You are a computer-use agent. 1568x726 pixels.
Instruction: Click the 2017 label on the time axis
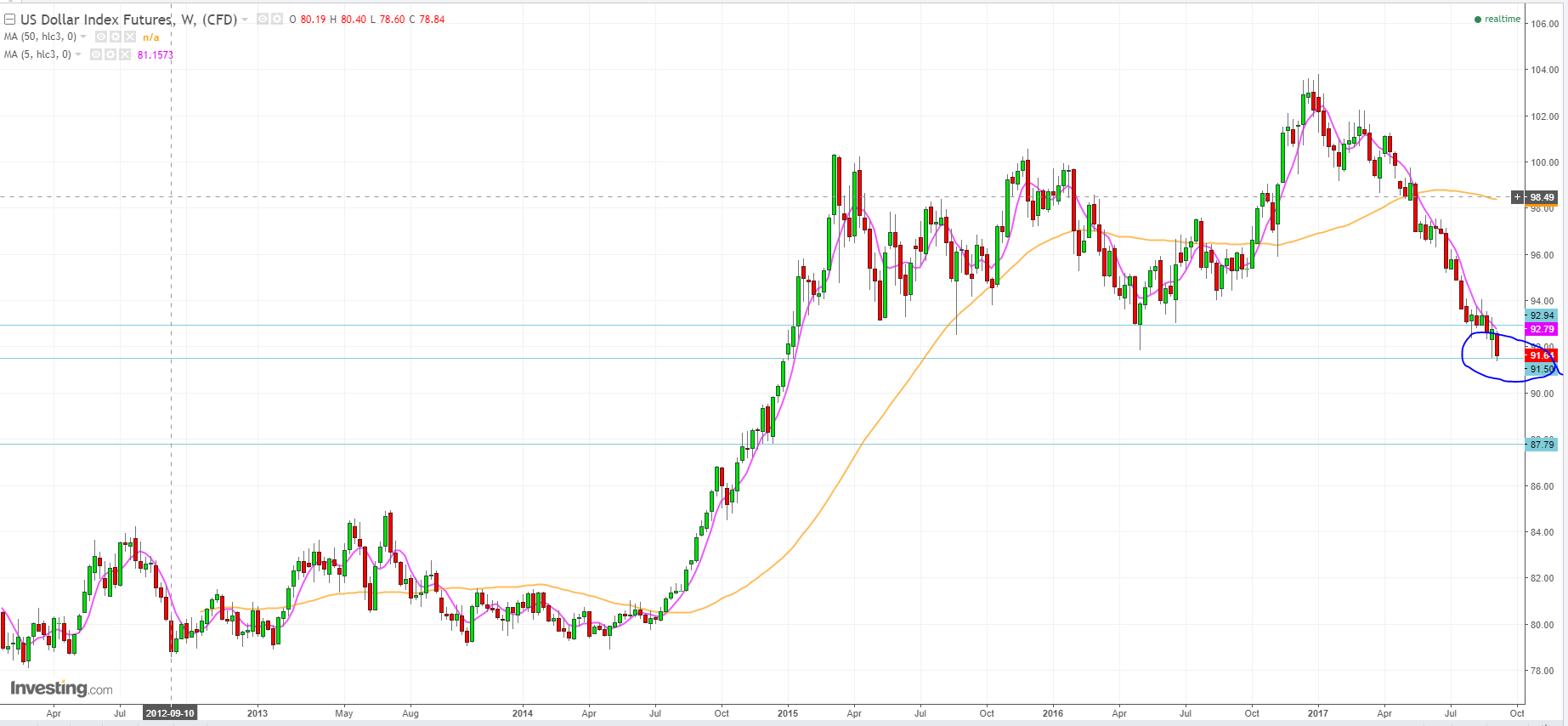coord(1318,713)
